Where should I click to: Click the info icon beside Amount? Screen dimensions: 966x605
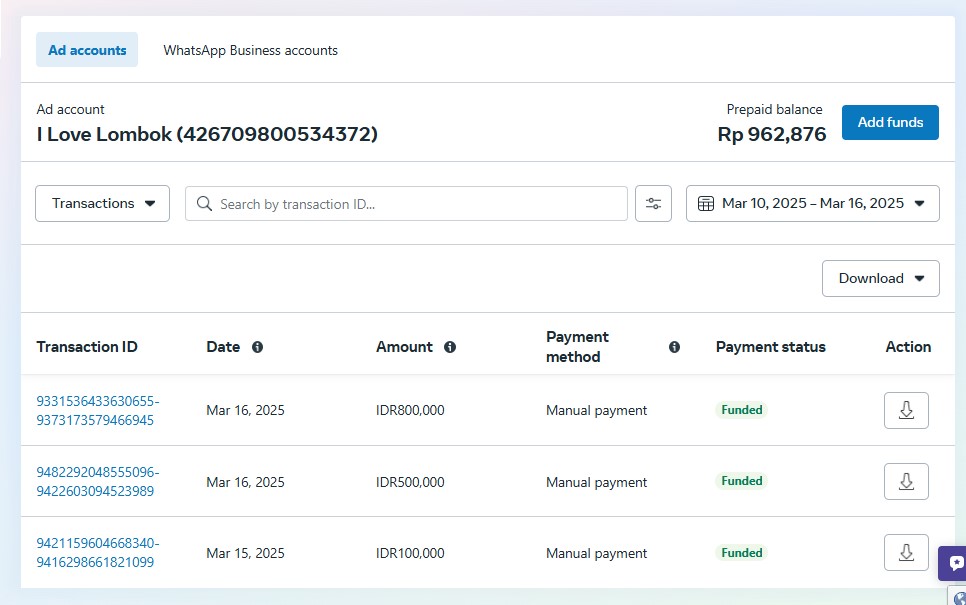point(450,347)
